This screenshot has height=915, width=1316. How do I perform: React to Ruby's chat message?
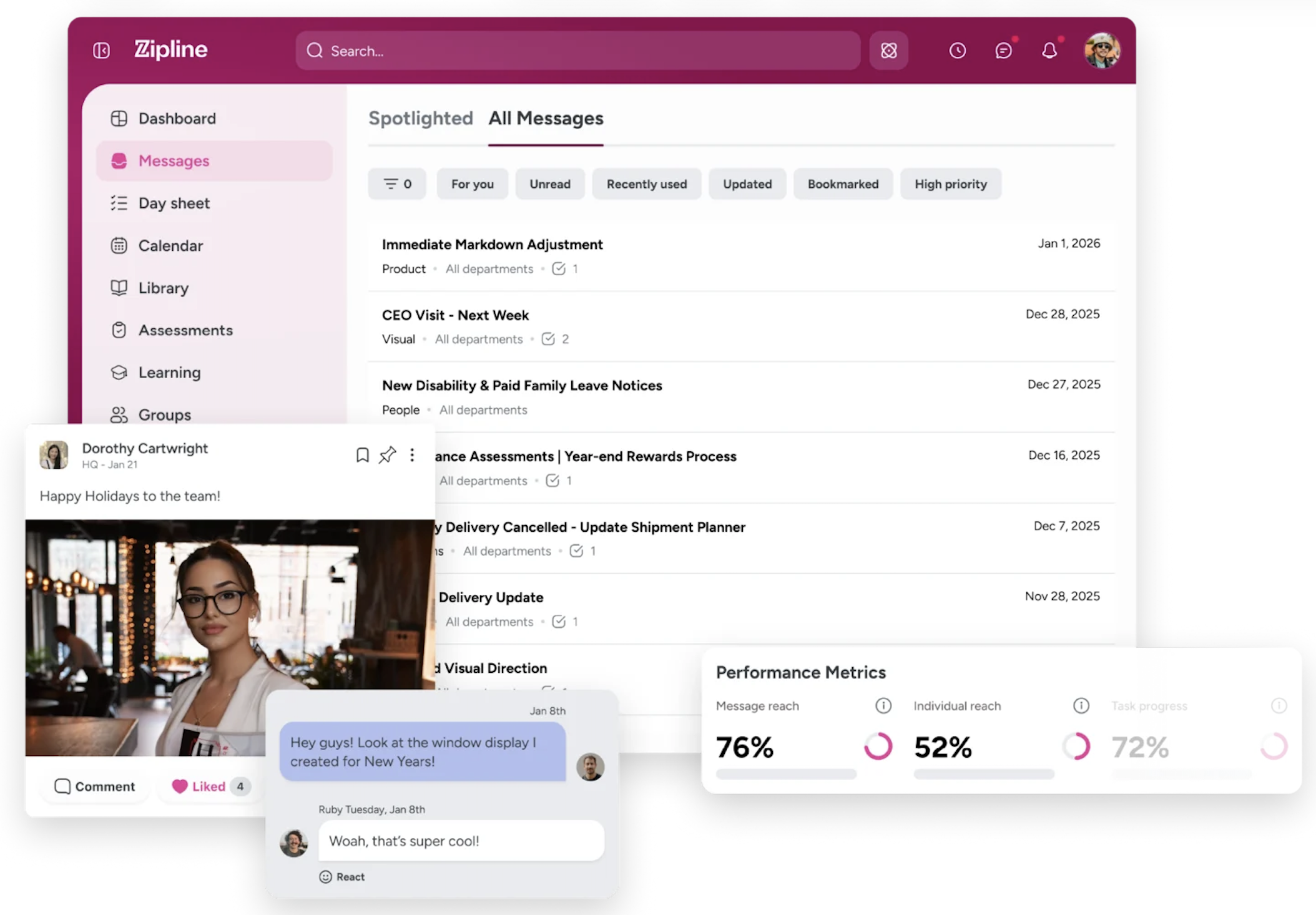pos(342,877)
